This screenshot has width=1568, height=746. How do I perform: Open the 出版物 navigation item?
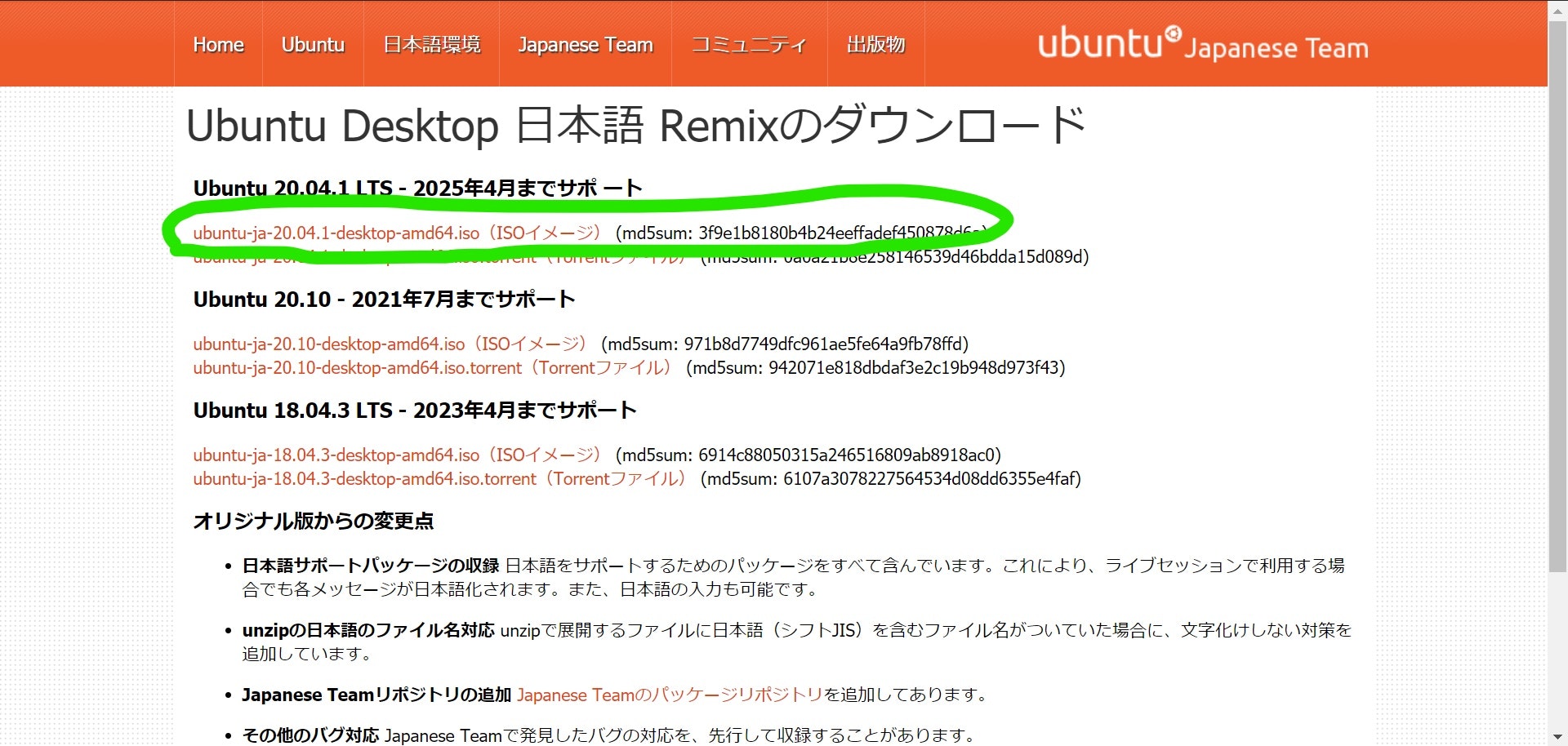pos(875,44)
